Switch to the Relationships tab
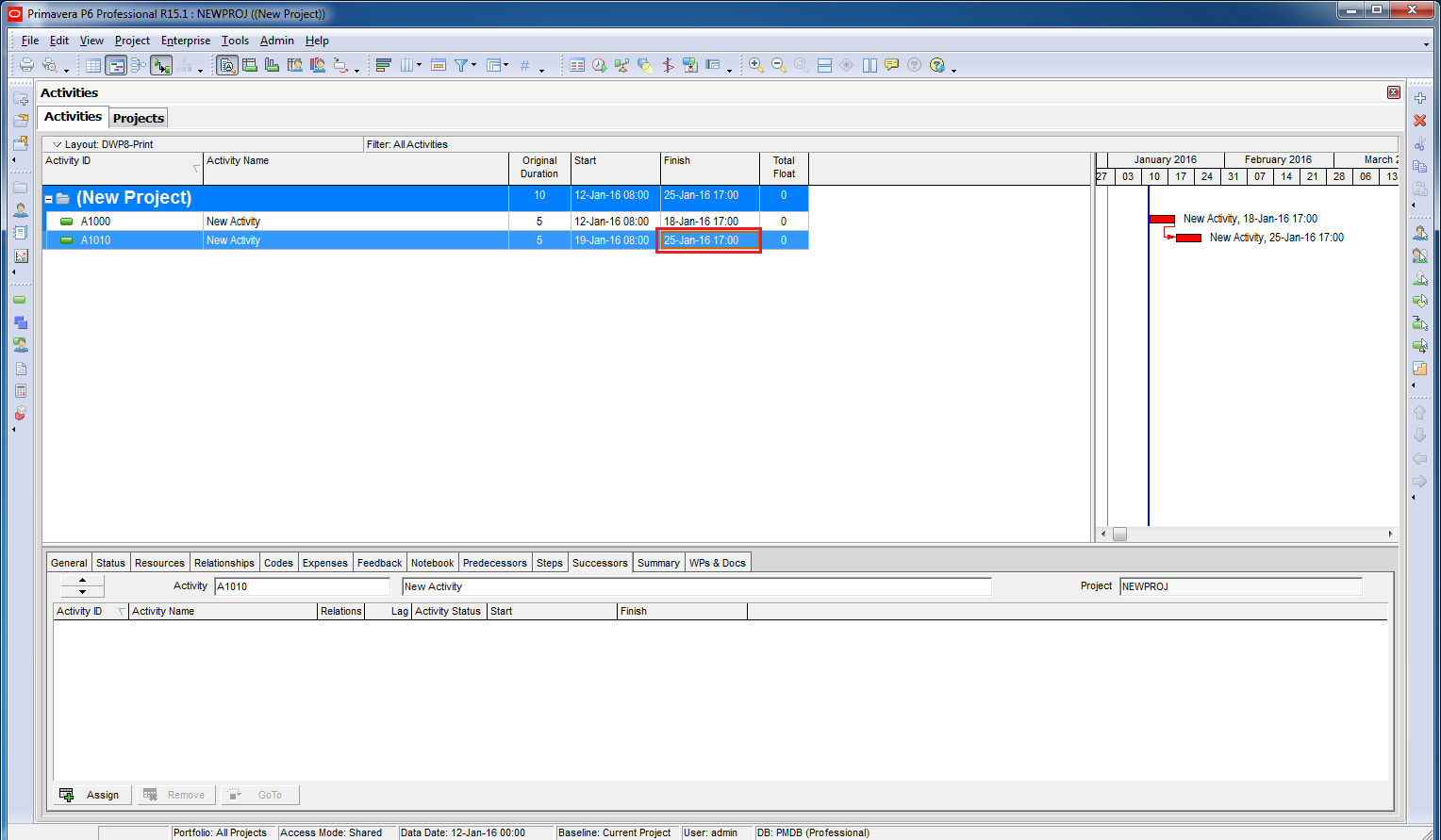1441x840 pixels. pyautogui.click(x=224, y=563)
